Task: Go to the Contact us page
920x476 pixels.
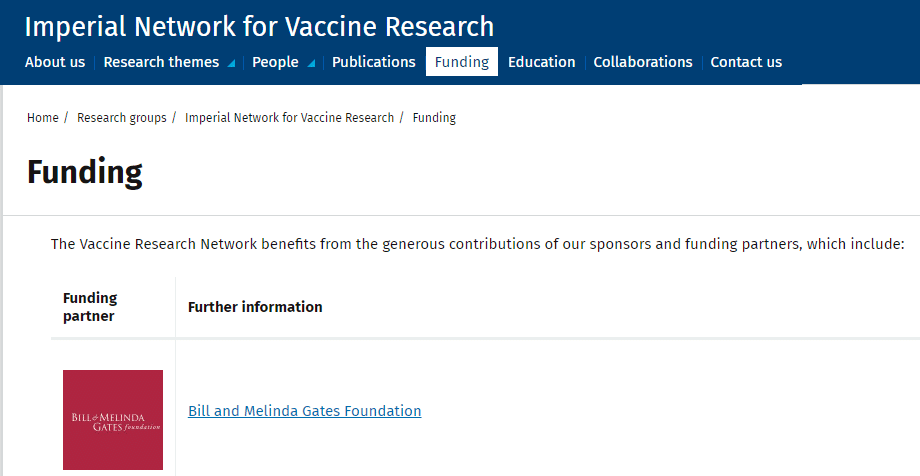Action: point(746,62)
